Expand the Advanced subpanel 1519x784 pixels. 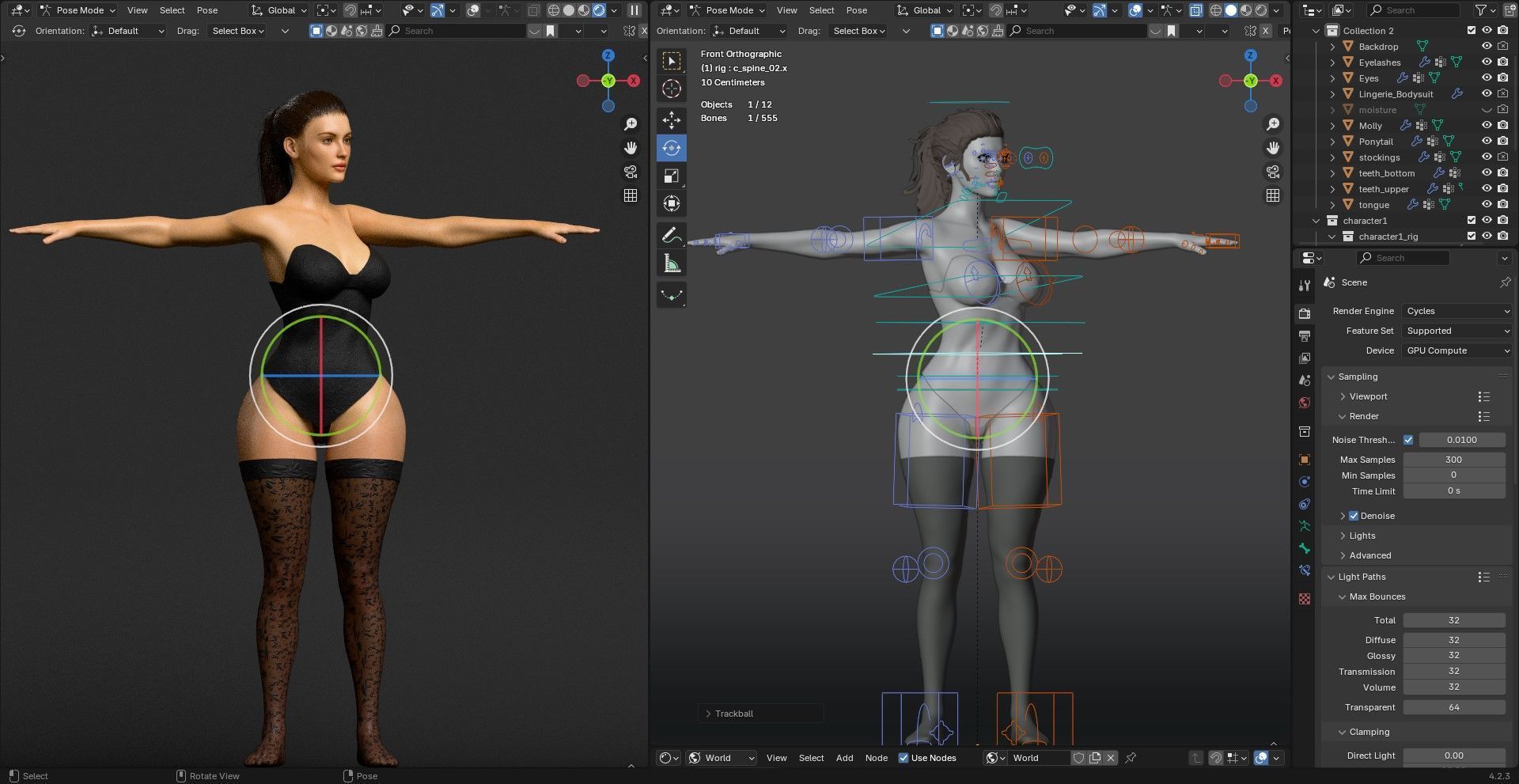click(1343, 555)
